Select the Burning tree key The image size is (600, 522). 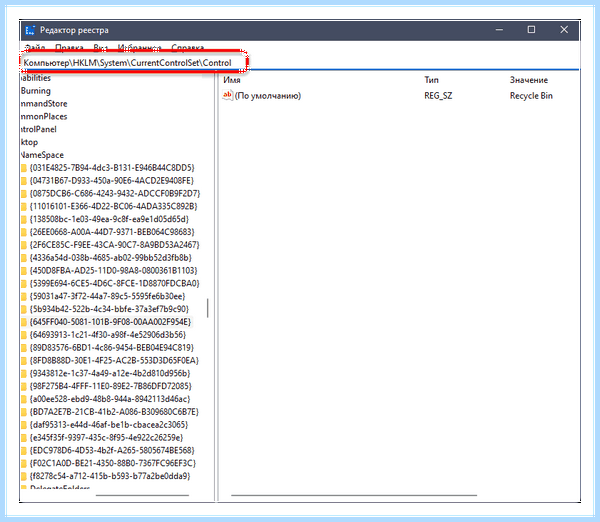36,91
